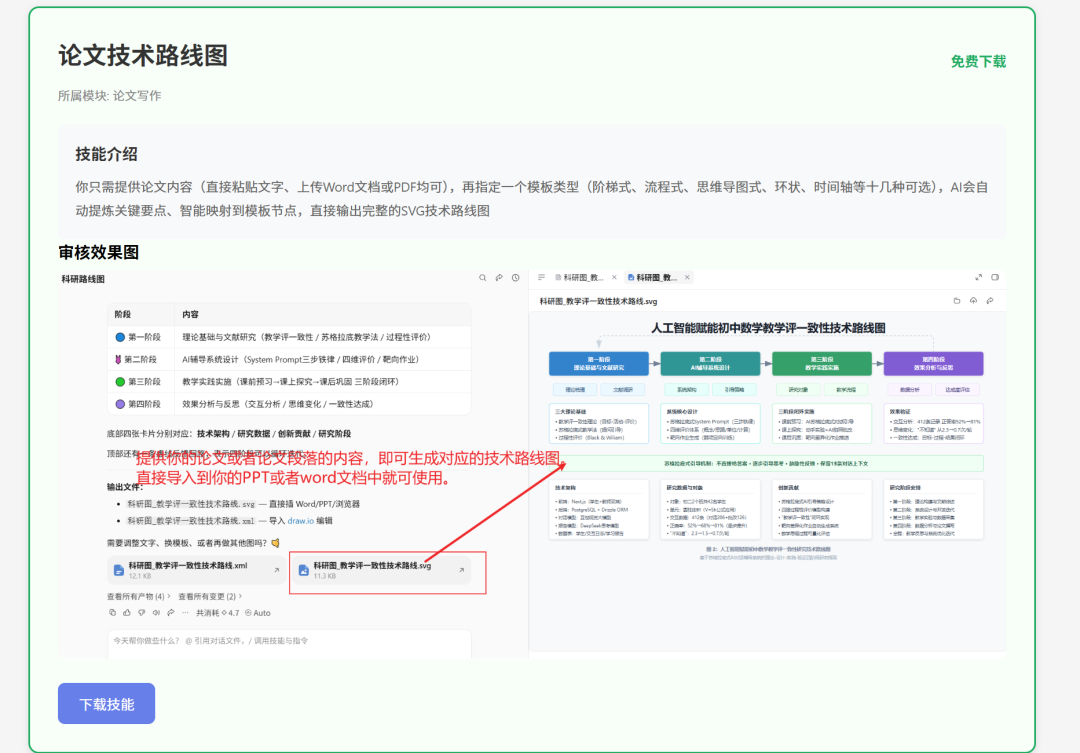This screenshot has height=753, width=1080.
Task: Open the draw.io link
Action: click(x=300, y=521)
